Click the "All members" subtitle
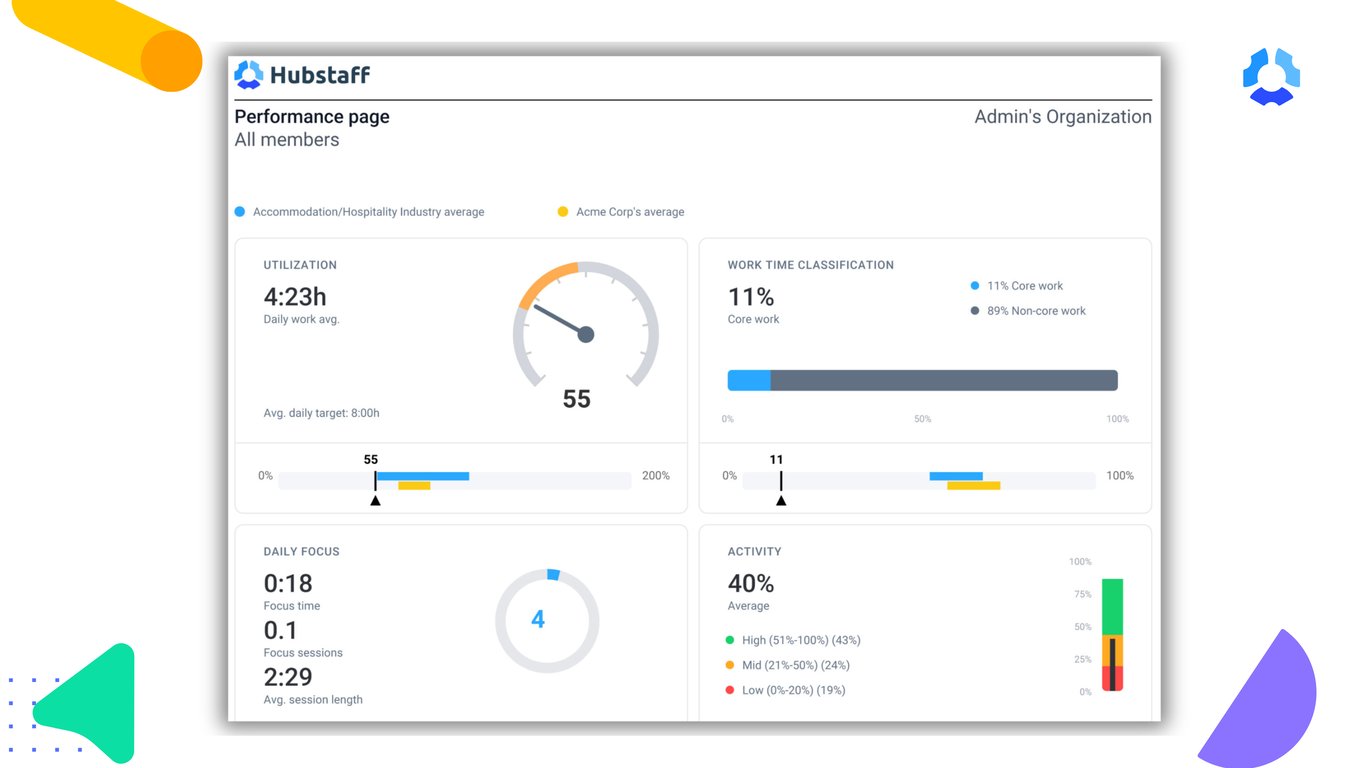The height and width of the screenshot is (768, 1366). coord(287,140)
